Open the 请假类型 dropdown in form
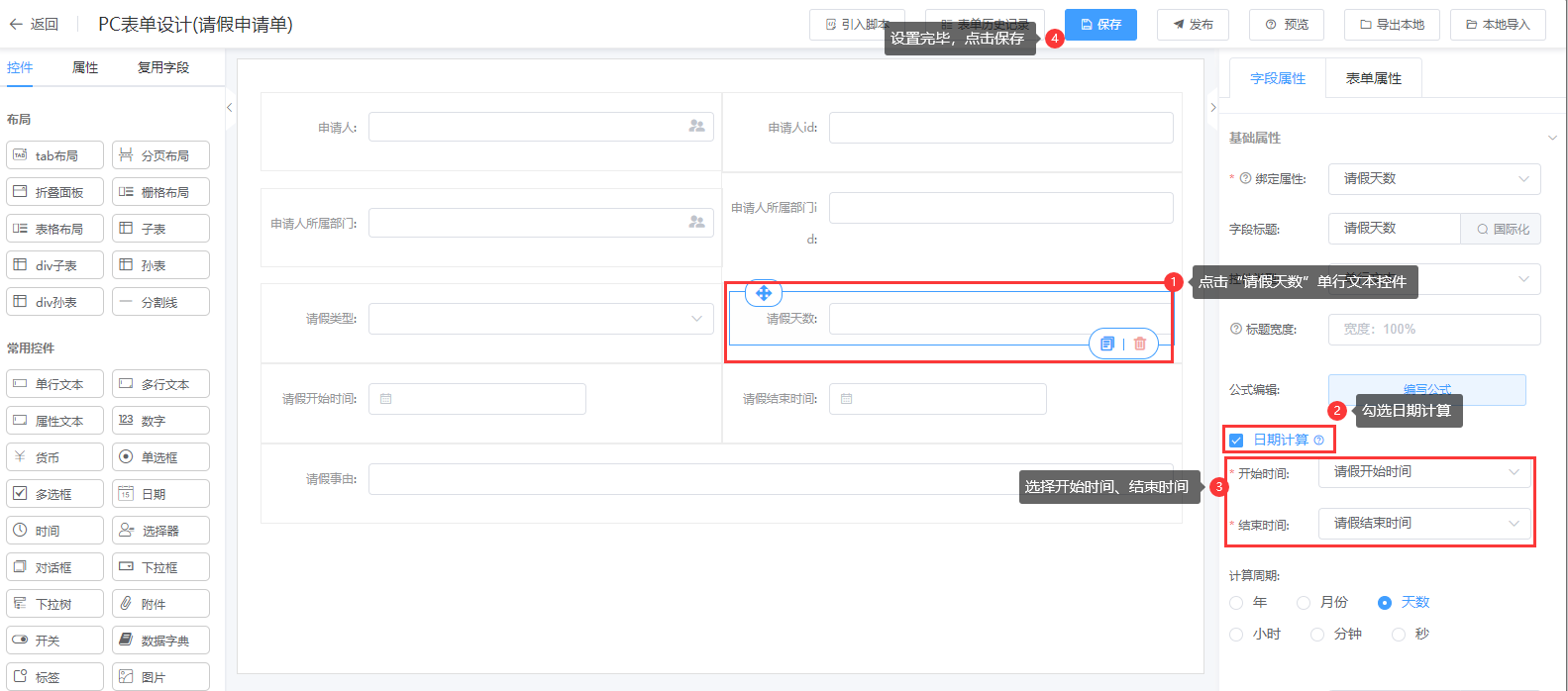The height and width of the screenshot is (691, 1568). point(541,319)
